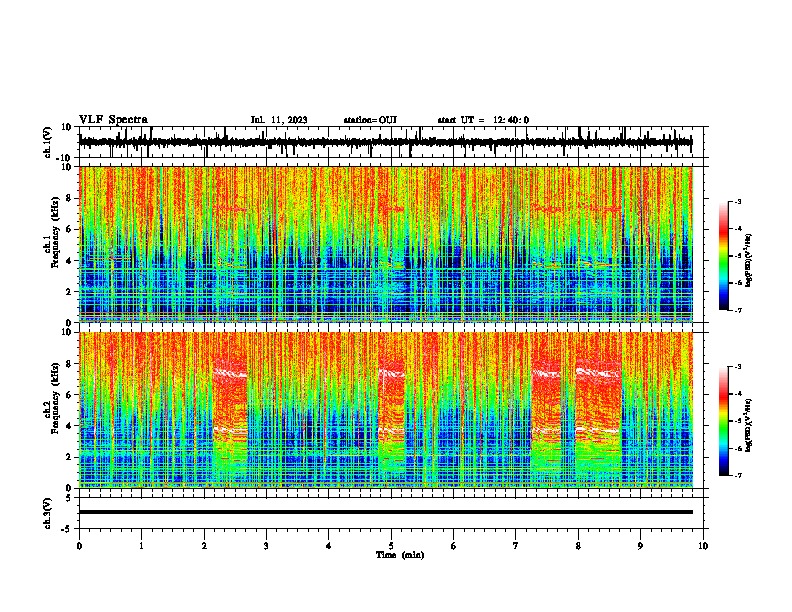The image size is (792, 612).
Task: Click the ch.2 "Frequency (kHz)" axis label
Action: pyautogui.click(x=54, y=398)
